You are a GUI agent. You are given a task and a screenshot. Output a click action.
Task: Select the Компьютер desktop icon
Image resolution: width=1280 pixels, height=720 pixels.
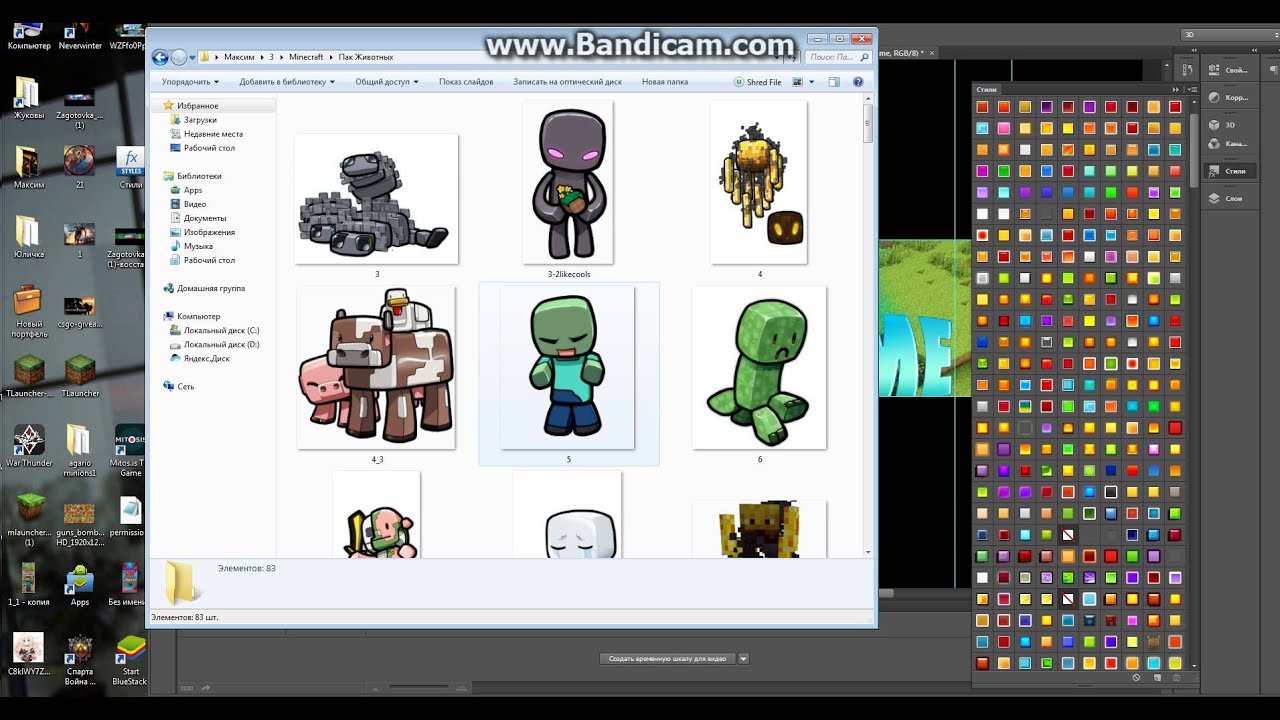click(x=28, y=35)
